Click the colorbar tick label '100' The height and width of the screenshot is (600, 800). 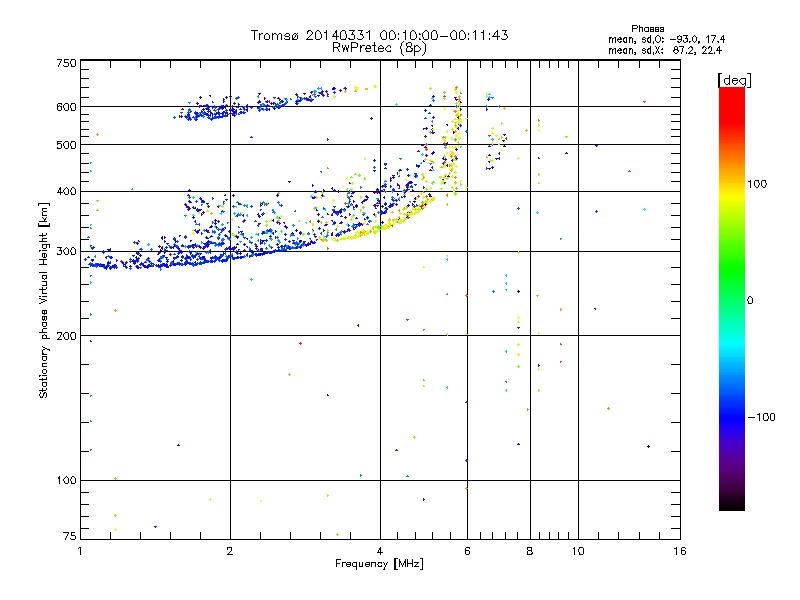pyautogui.click(x=757, y=184)
